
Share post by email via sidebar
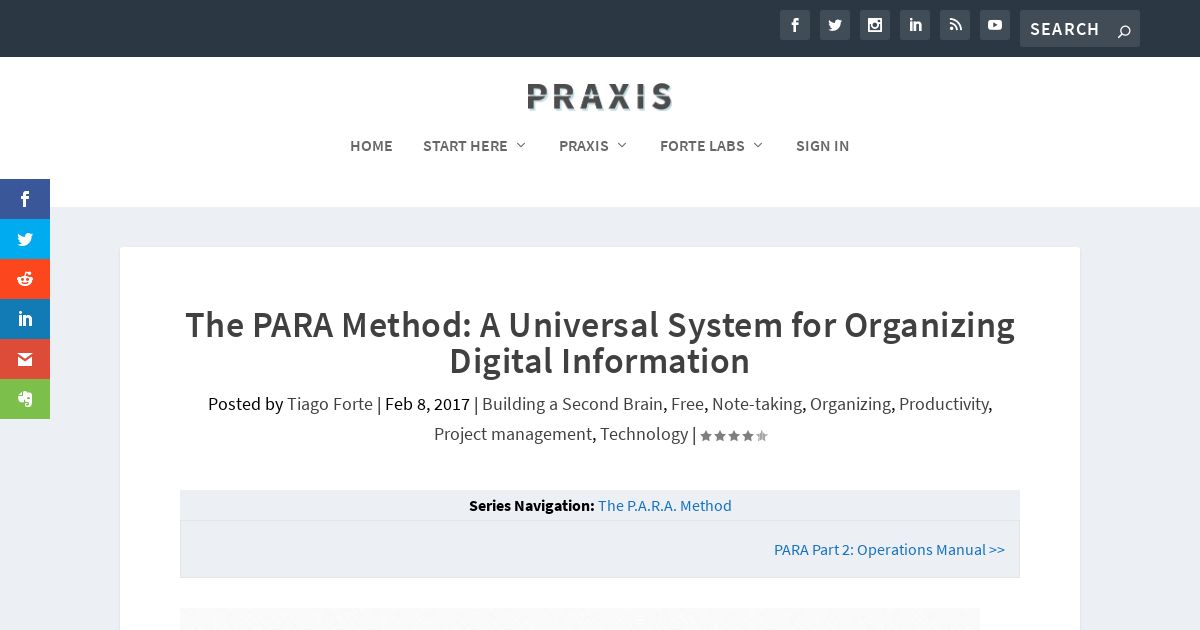point(25,359)
